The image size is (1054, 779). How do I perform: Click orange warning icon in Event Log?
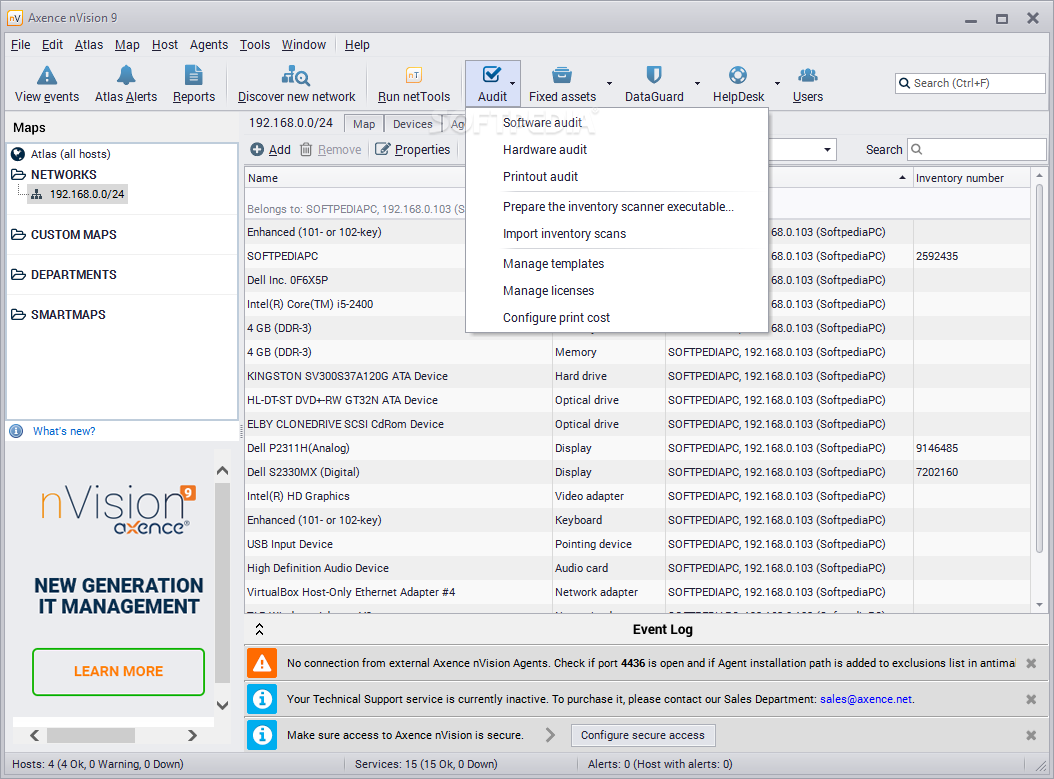(x=261, y=663)
